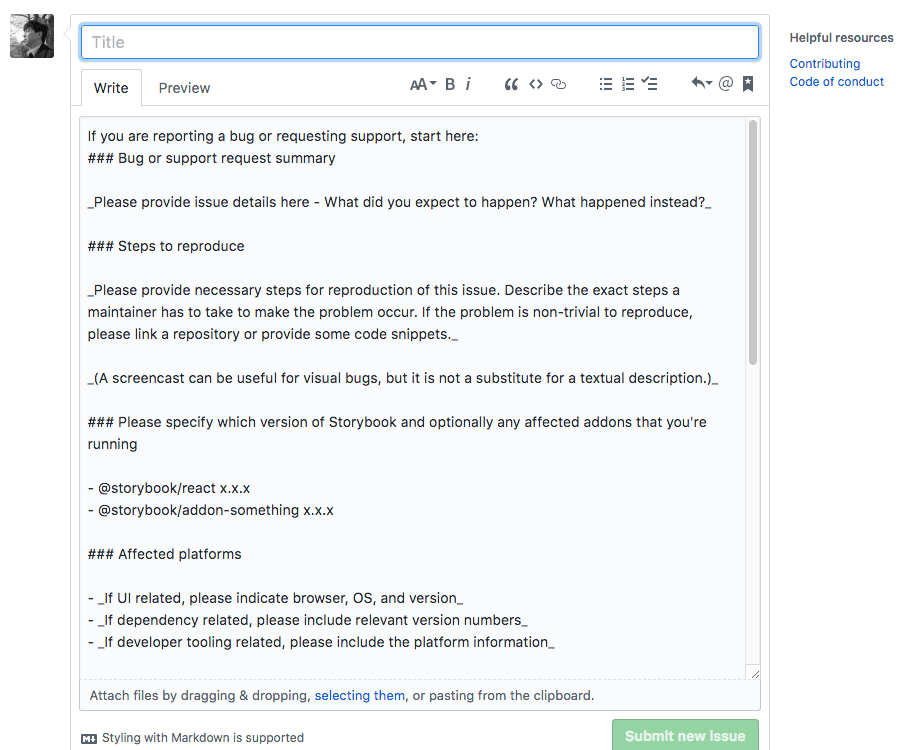Toggle bold text formatting
Image resolution: width=907 pixels, height=750 pixels.
[450, 85]
